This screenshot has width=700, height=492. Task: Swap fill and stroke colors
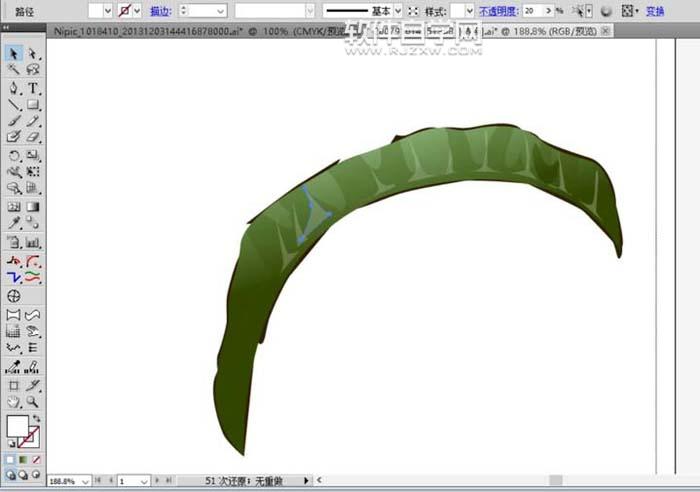click(x=37, y=418)
